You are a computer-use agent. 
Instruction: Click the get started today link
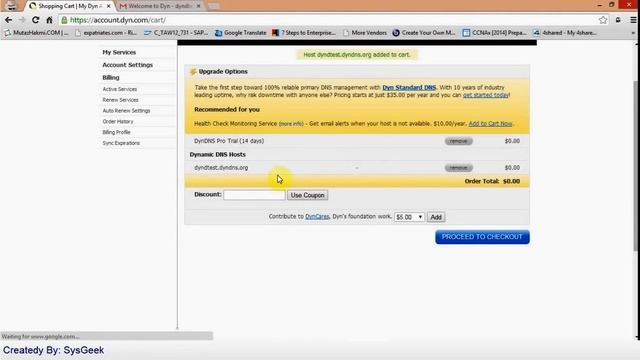click(x=486, y=95)
